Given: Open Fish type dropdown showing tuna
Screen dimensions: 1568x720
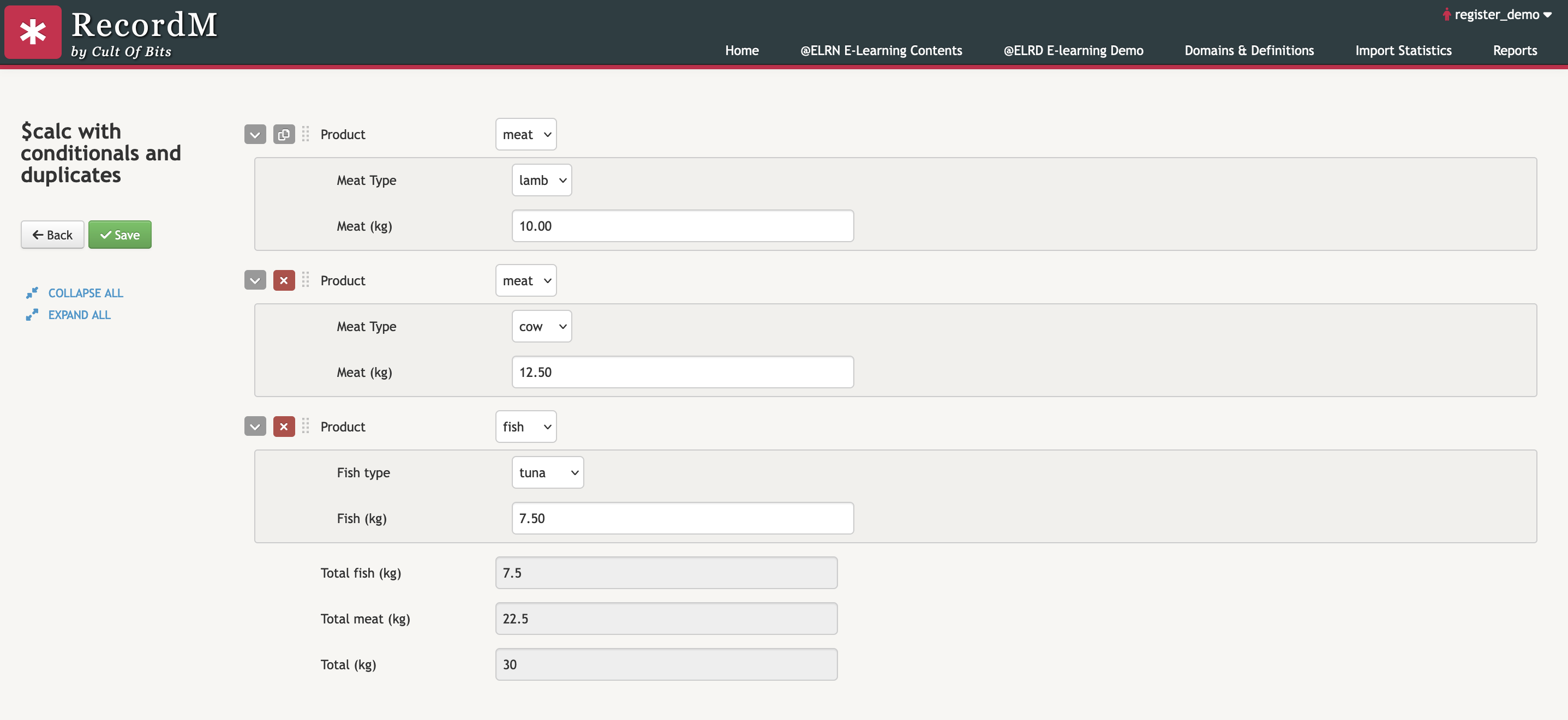Looking at the screenshot, I should tap(548, 472).
